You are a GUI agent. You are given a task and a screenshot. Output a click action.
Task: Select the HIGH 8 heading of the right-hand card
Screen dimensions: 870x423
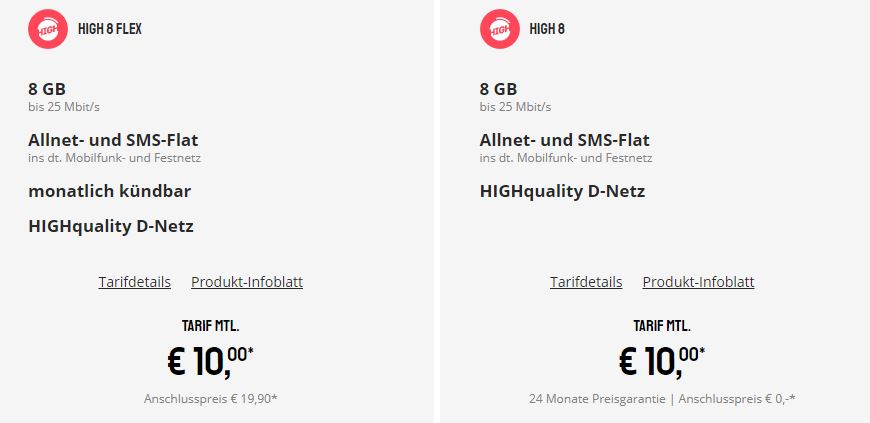pos(547,29)
